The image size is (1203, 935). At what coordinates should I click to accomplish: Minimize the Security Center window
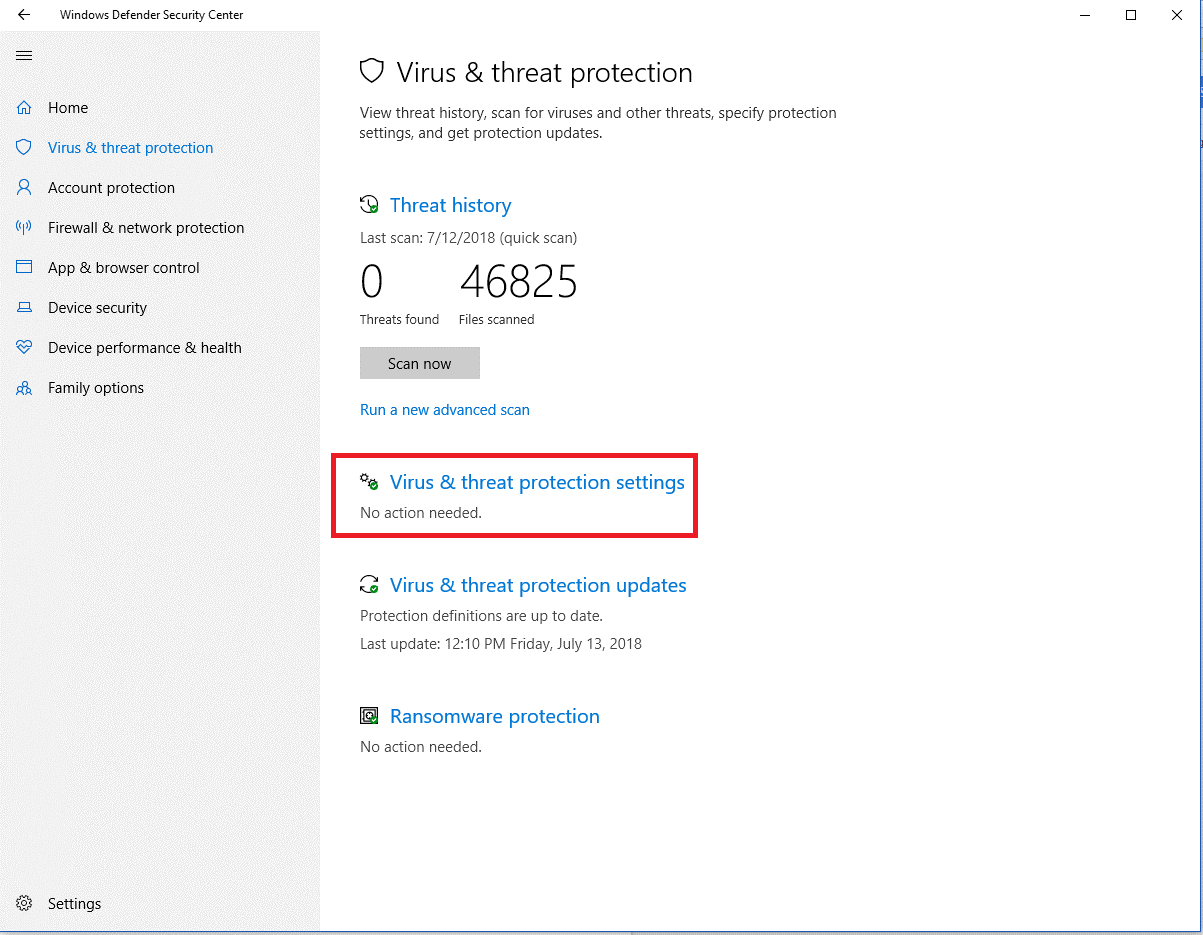click(x=1085, y=15)
